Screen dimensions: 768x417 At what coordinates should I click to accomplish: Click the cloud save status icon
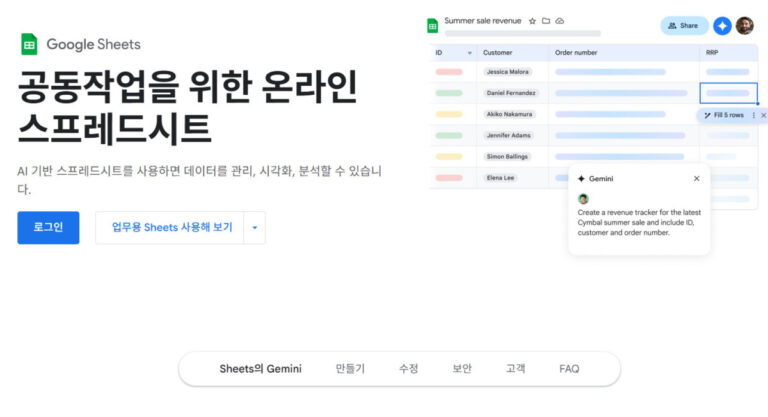(x=560, y=20)
